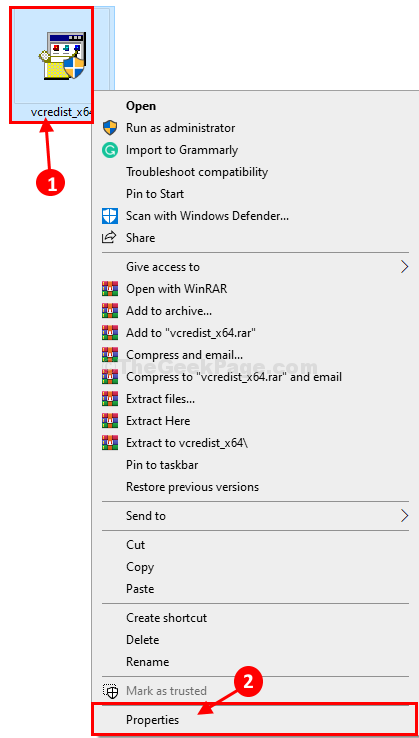Click the WinRAR icon beside Open with WinRAR
Viewport: 419px width, 738px height.
click(x=110, y=289)
